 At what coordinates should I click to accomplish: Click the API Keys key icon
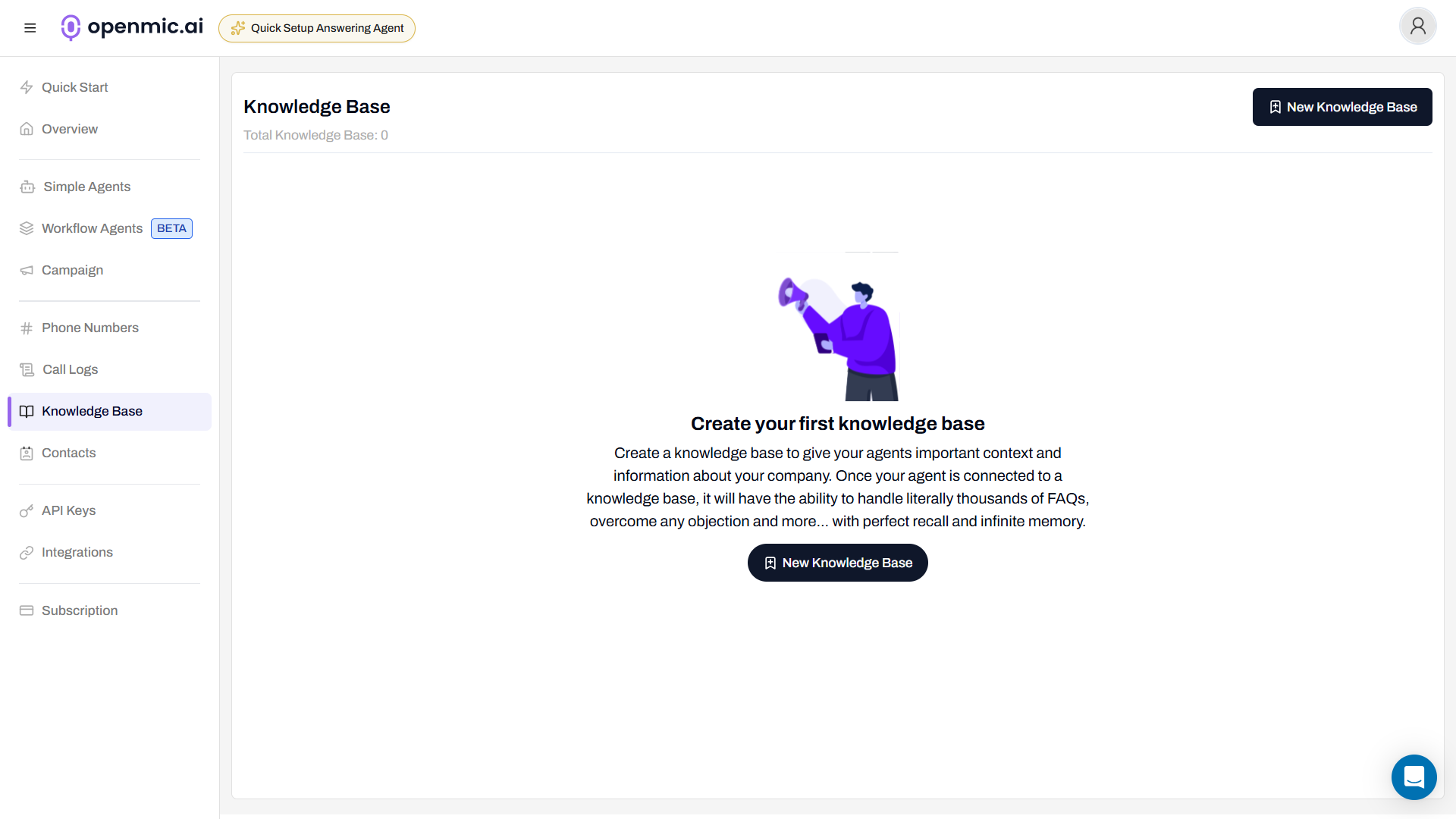[x=27, y=510]
